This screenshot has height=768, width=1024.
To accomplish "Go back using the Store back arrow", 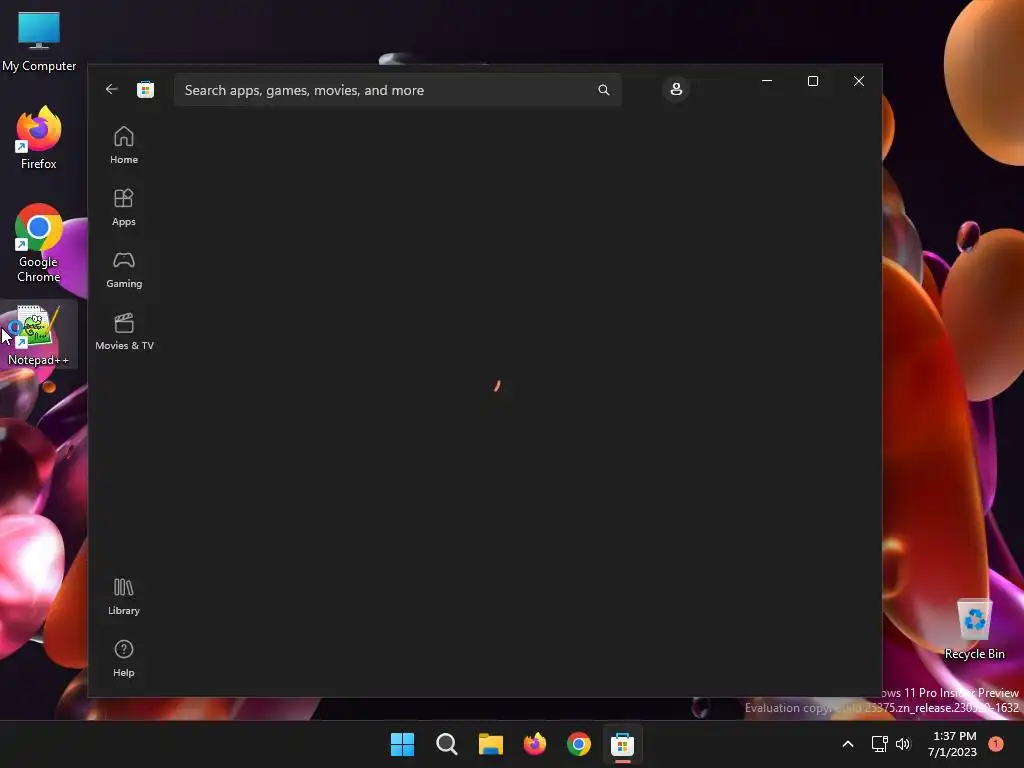I will 112,89.
